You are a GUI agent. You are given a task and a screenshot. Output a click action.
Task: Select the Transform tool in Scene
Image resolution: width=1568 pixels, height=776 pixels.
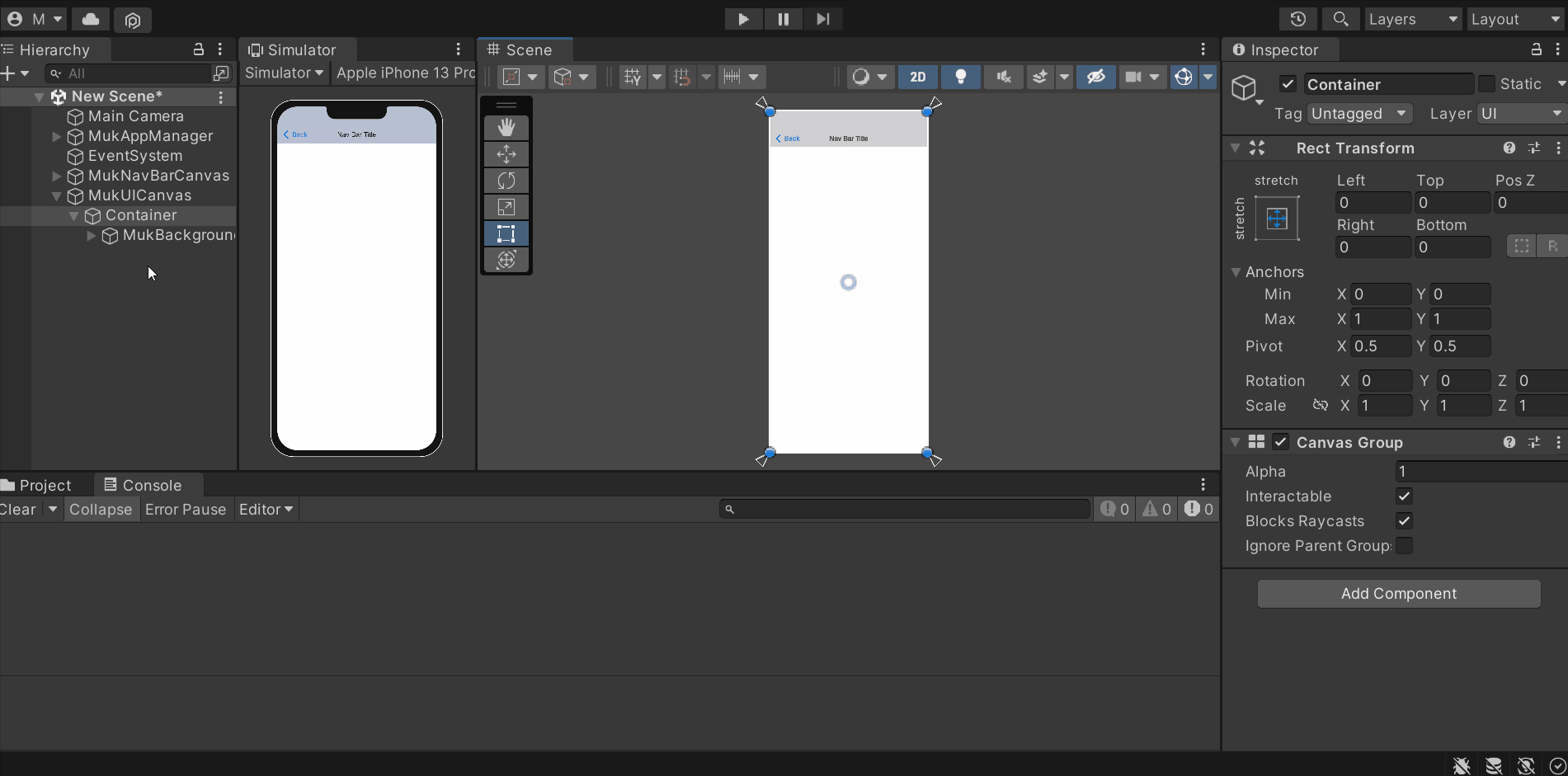(x=506, y=260)
